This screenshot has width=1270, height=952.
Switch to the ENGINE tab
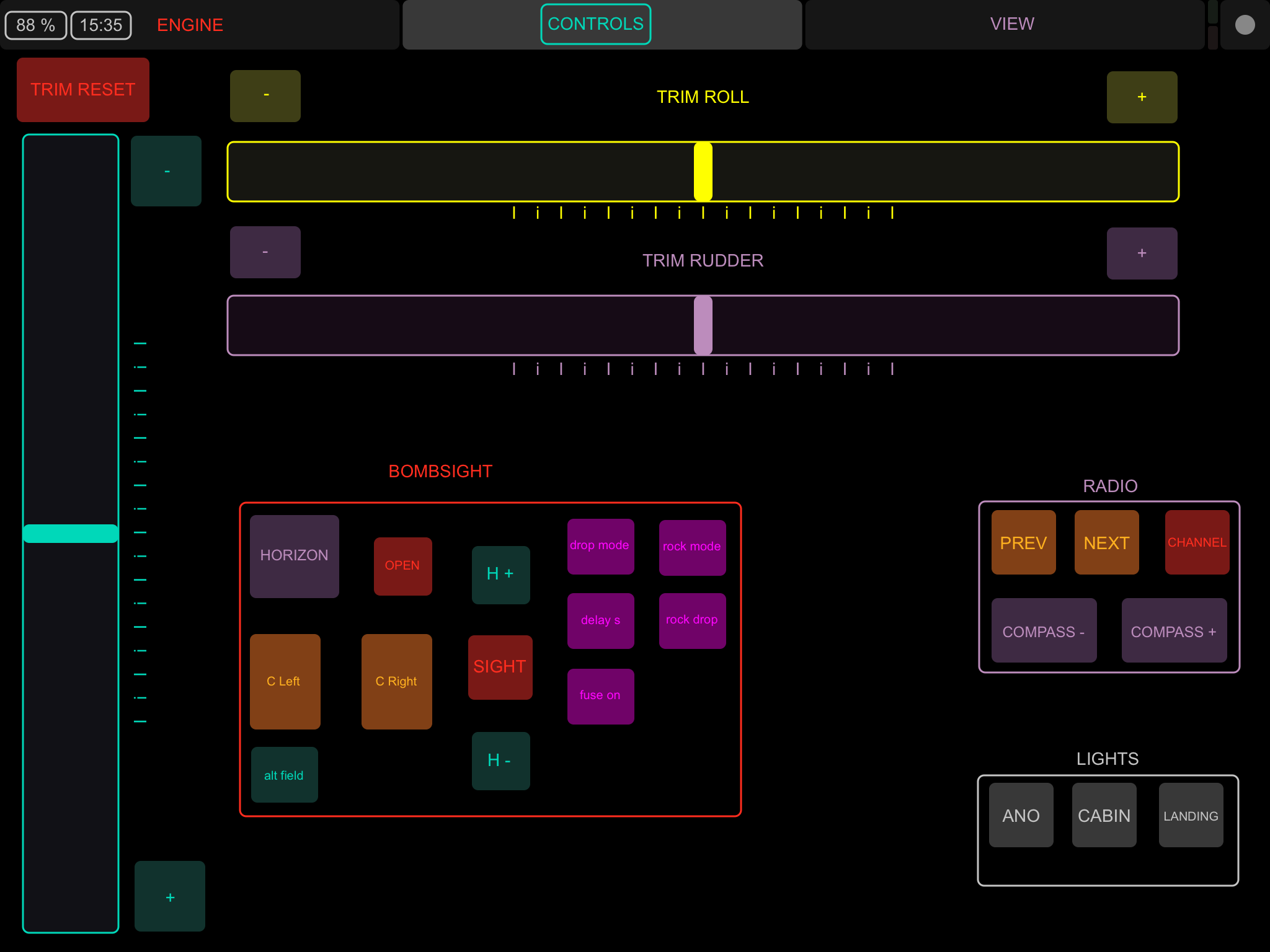pos(190,25)
